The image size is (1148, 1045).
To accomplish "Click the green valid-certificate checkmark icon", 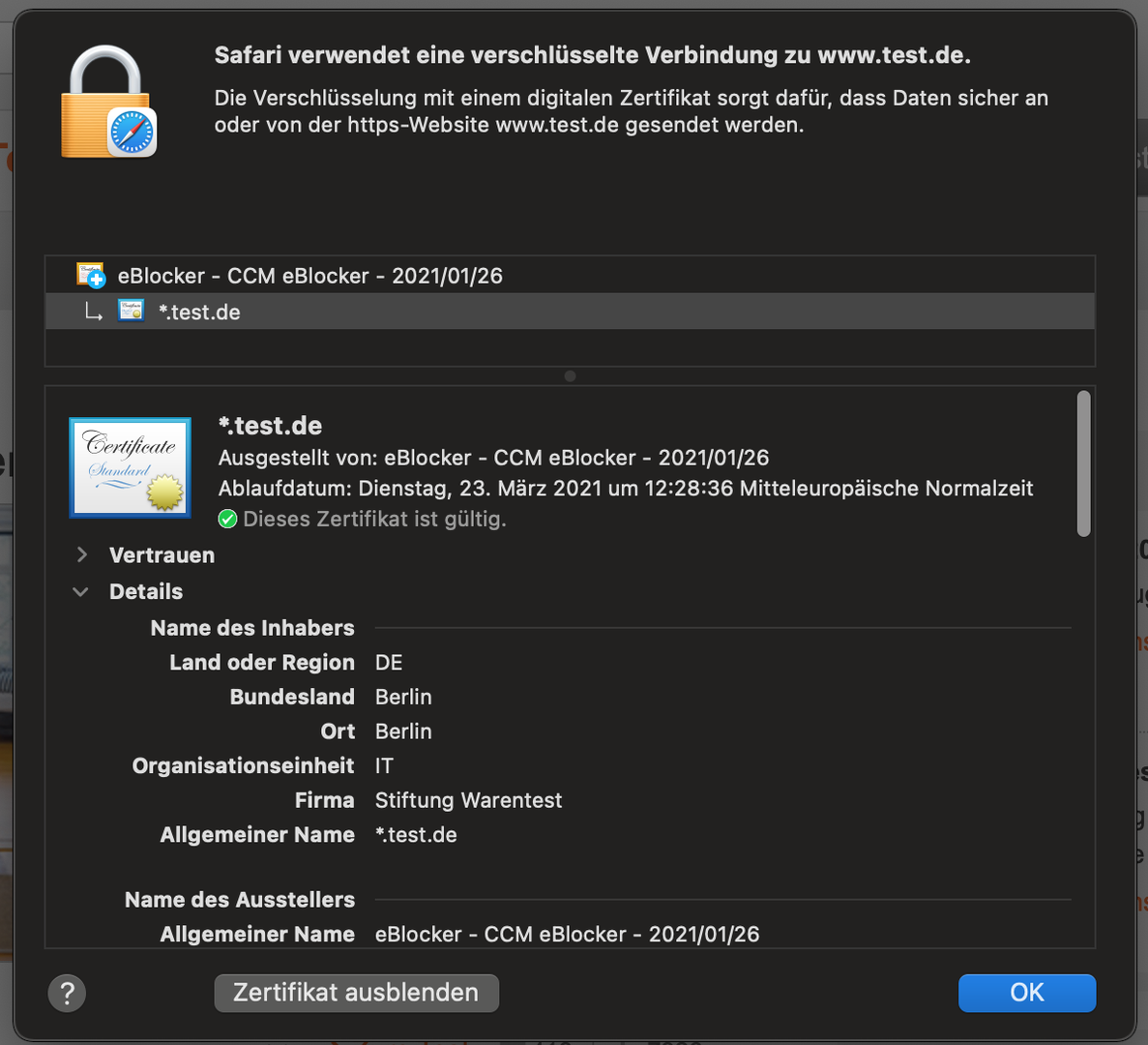I will pos(227,520).
